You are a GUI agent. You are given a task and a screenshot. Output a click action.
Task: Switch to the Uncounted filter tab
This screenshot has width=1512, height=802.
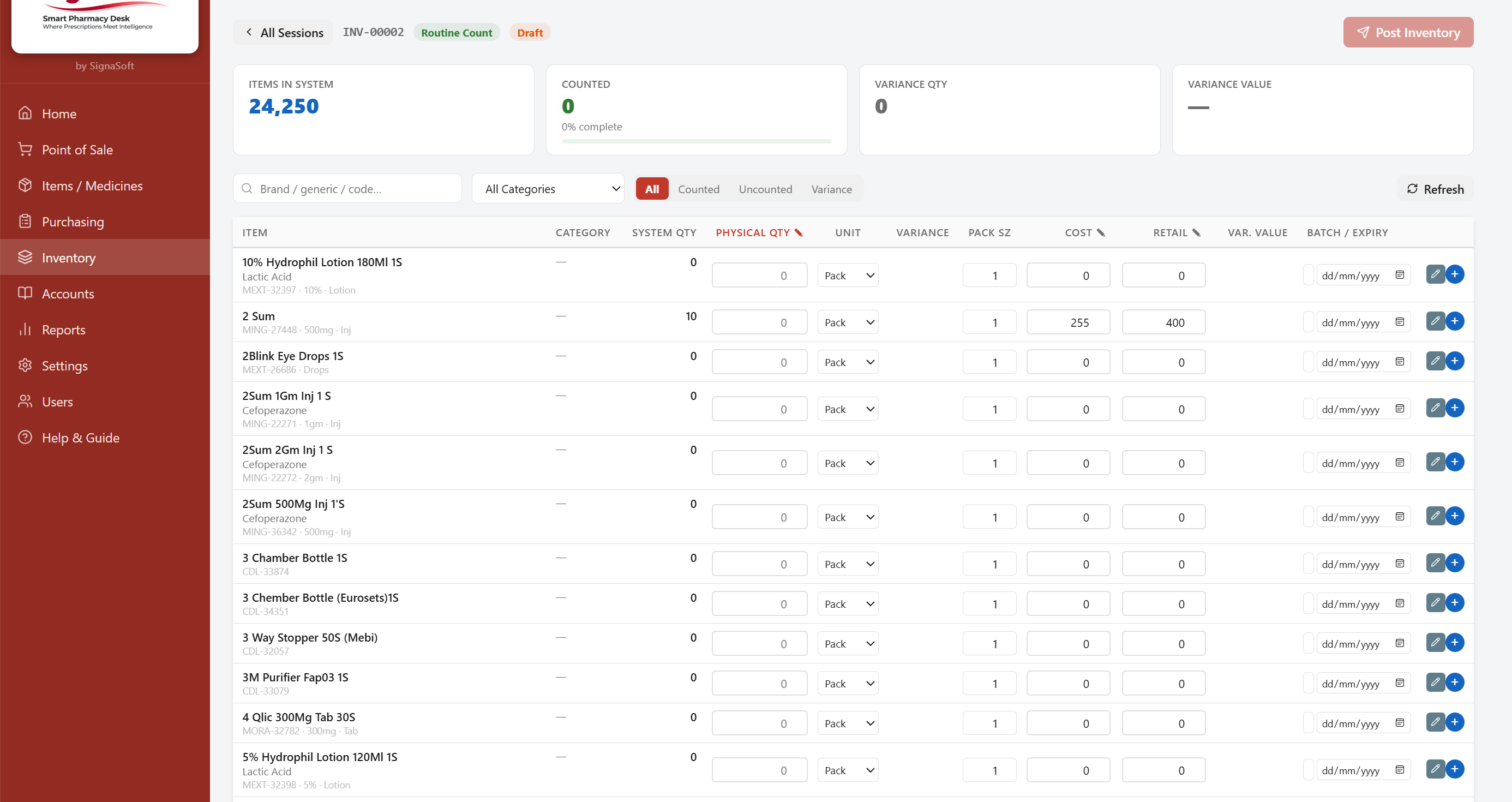[765, 189]
